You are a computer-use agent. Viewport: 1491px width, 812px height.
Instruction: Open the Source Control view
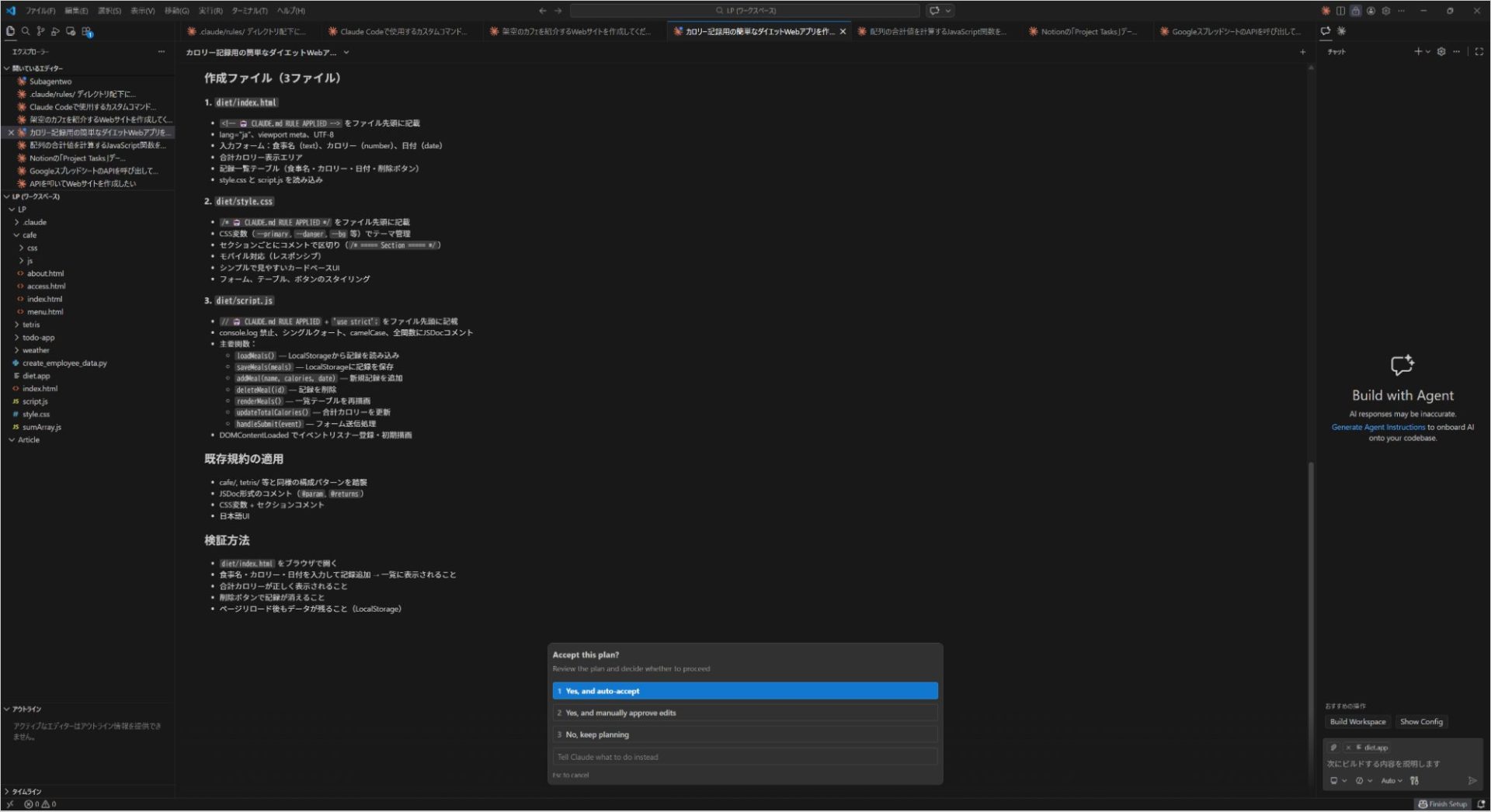tap(40, 32)
